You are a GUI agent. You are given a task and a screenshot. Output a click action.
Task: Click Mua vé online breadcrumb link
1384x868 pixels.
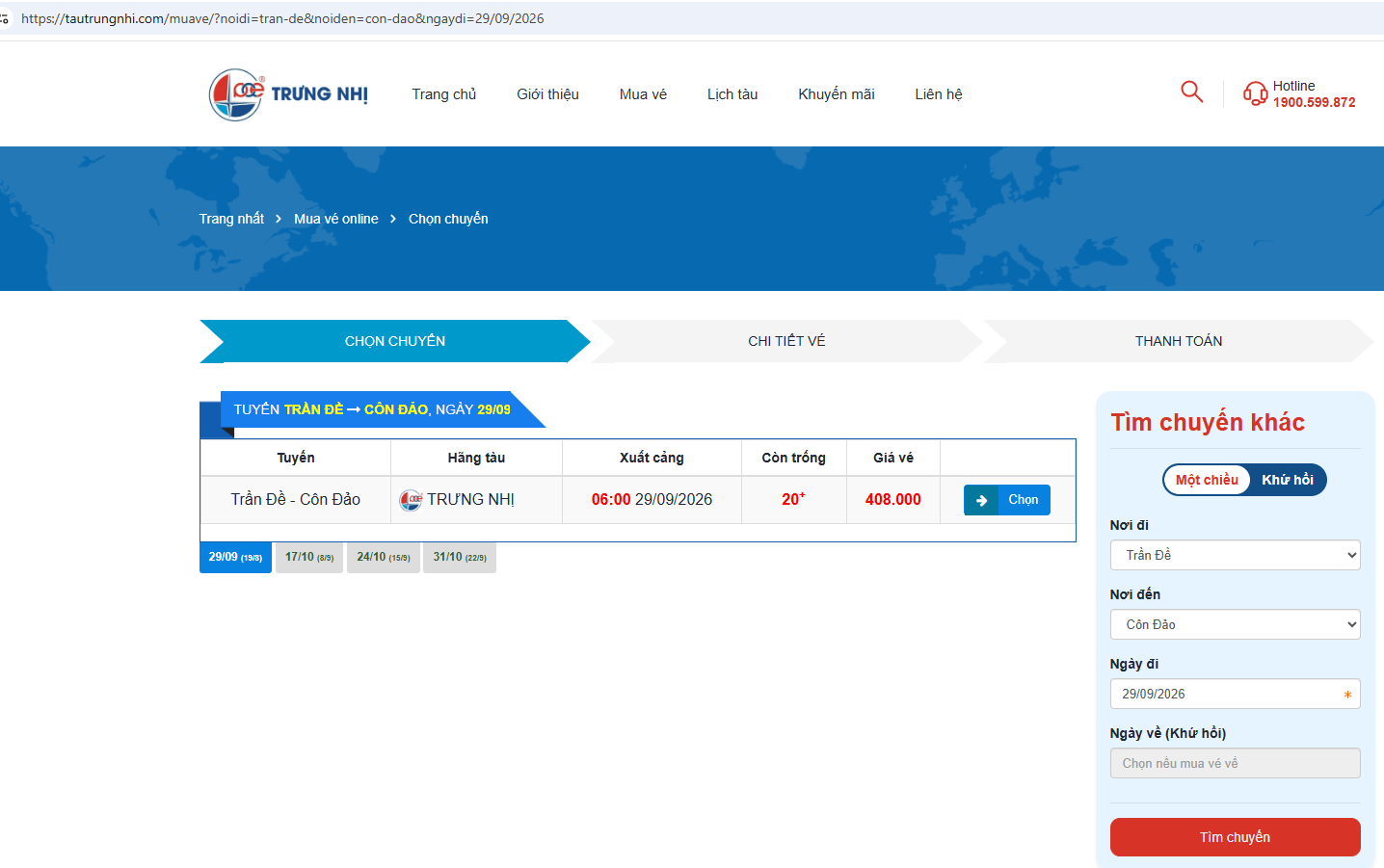[336, 219]
